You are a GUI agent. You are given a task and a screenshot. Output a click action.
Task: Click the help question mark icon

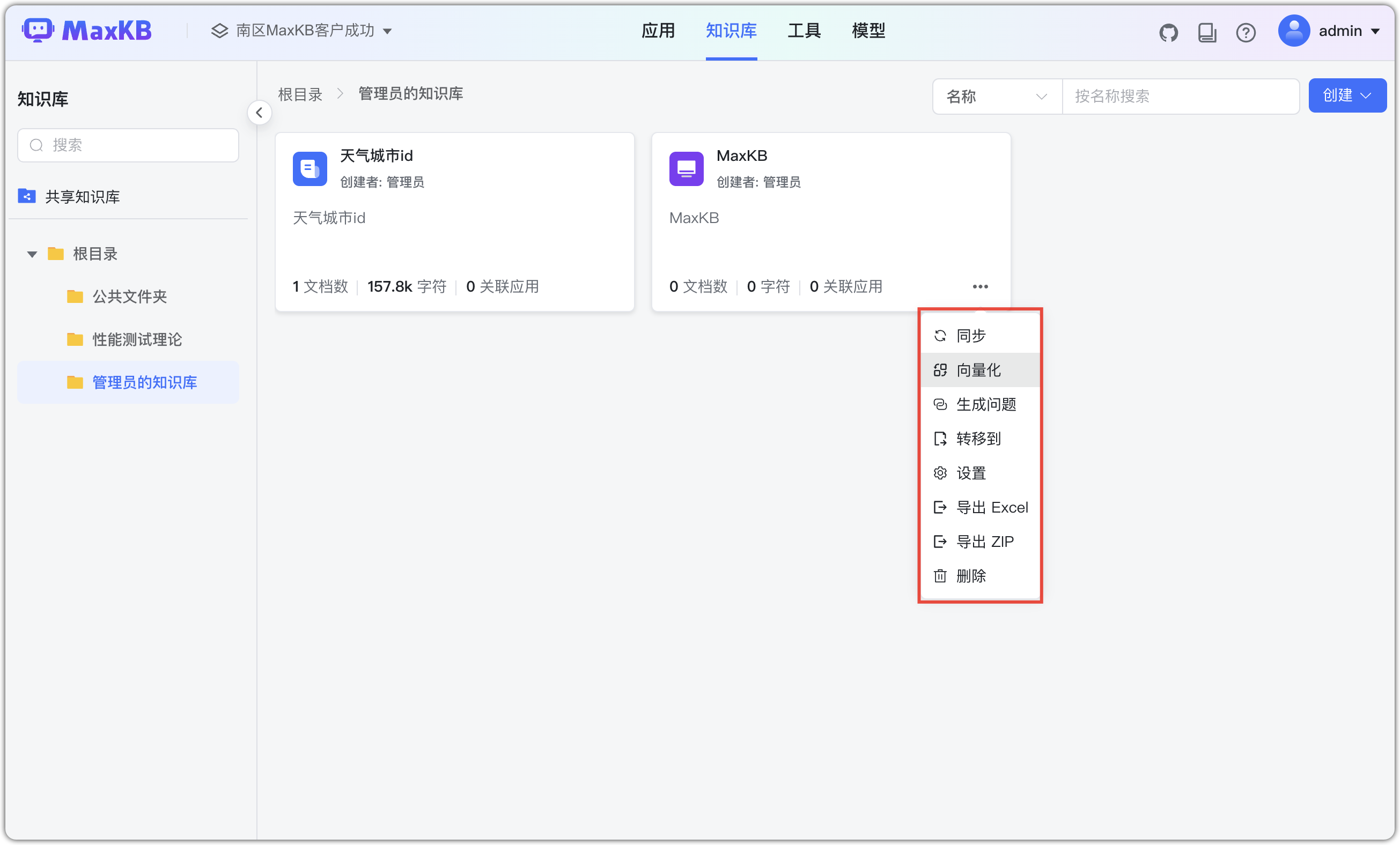pos(1246,32)
